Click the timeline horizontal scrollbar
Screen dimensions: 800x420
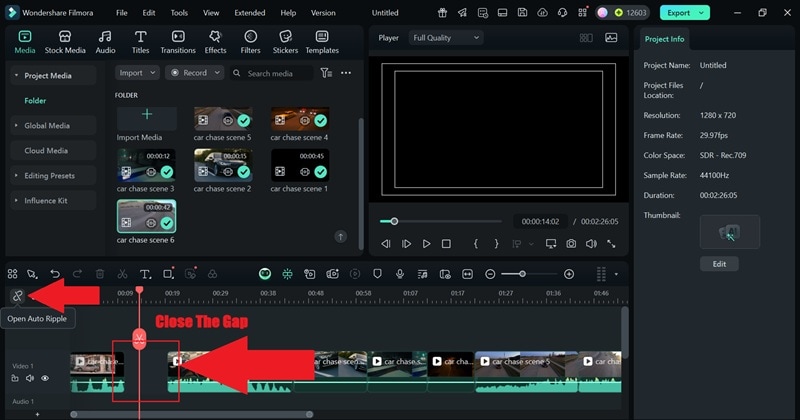pyautogui.click(x=192, y=414)
